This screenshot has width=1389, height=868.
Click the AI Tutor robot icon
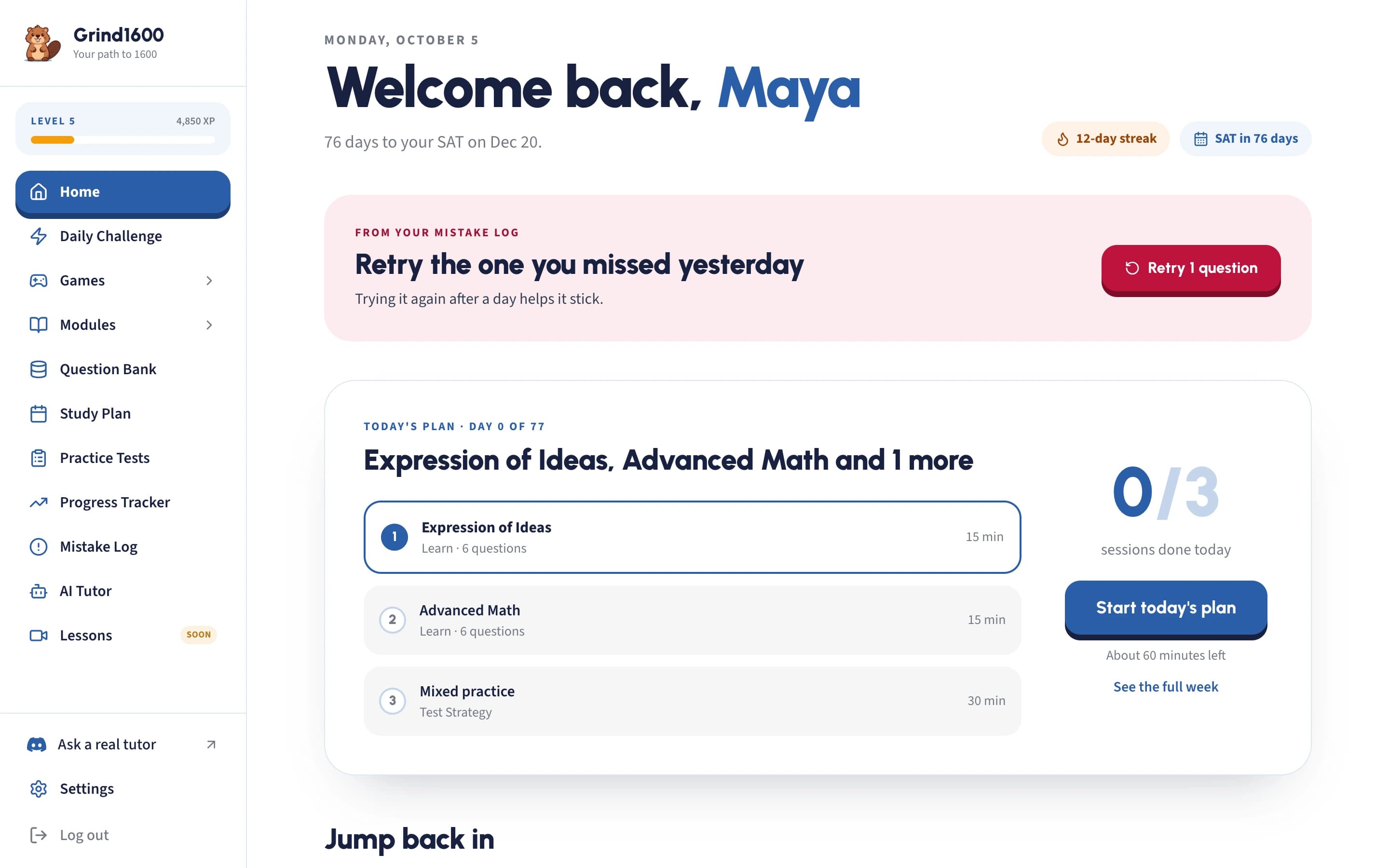coord(39,591)
